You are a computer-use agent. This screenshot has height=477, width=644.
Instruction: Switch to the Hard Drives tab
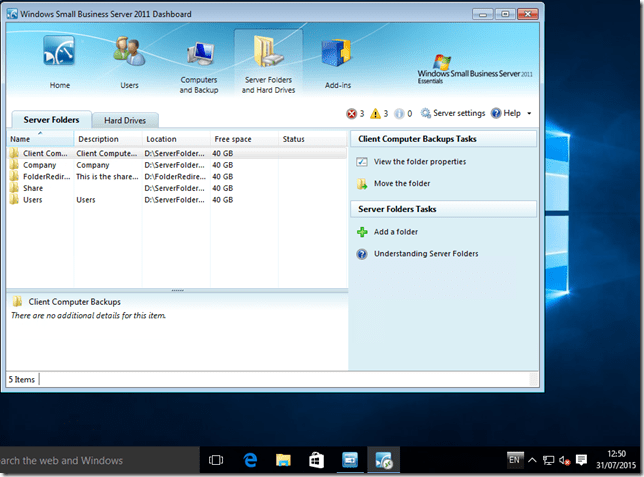tap(126, 121)
